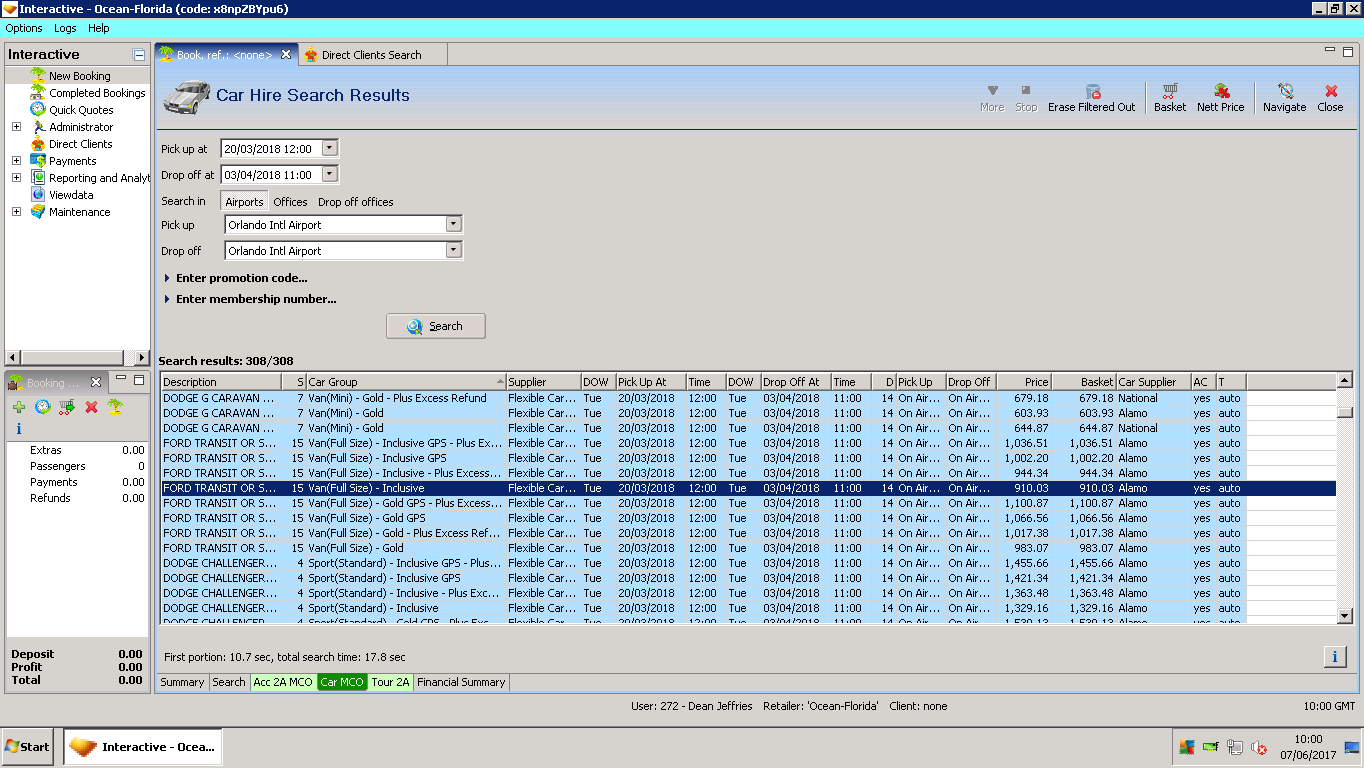Click the clock refresh icon in Booking panel
The width and height of the screenshot is (1364, 768).
coord(43,407)
